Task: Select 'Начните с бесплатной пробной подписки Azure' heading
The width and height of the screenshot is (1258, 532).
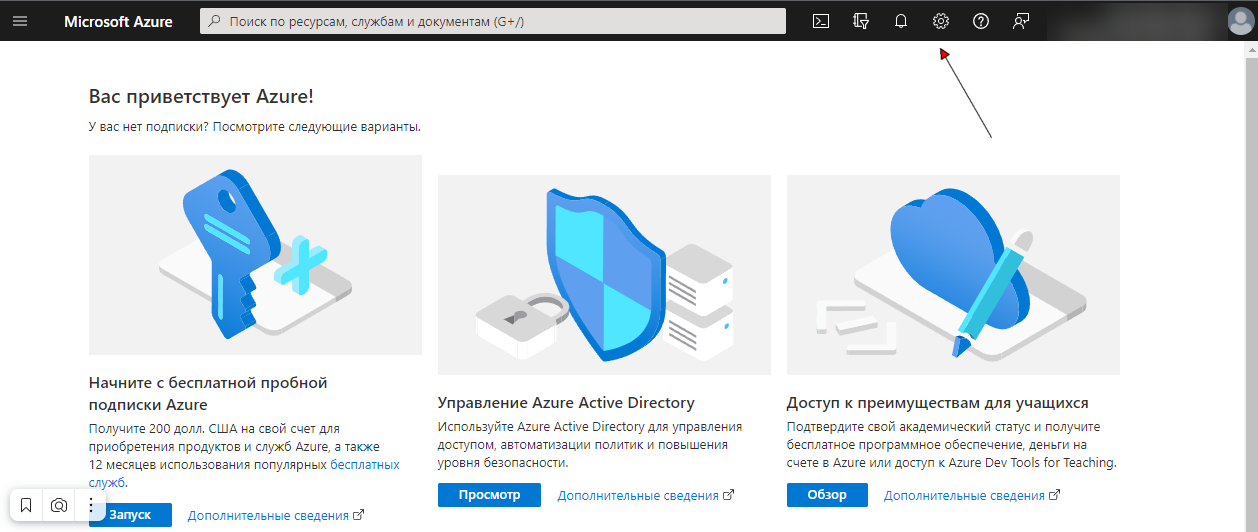Action: click(x=208, y=394)
